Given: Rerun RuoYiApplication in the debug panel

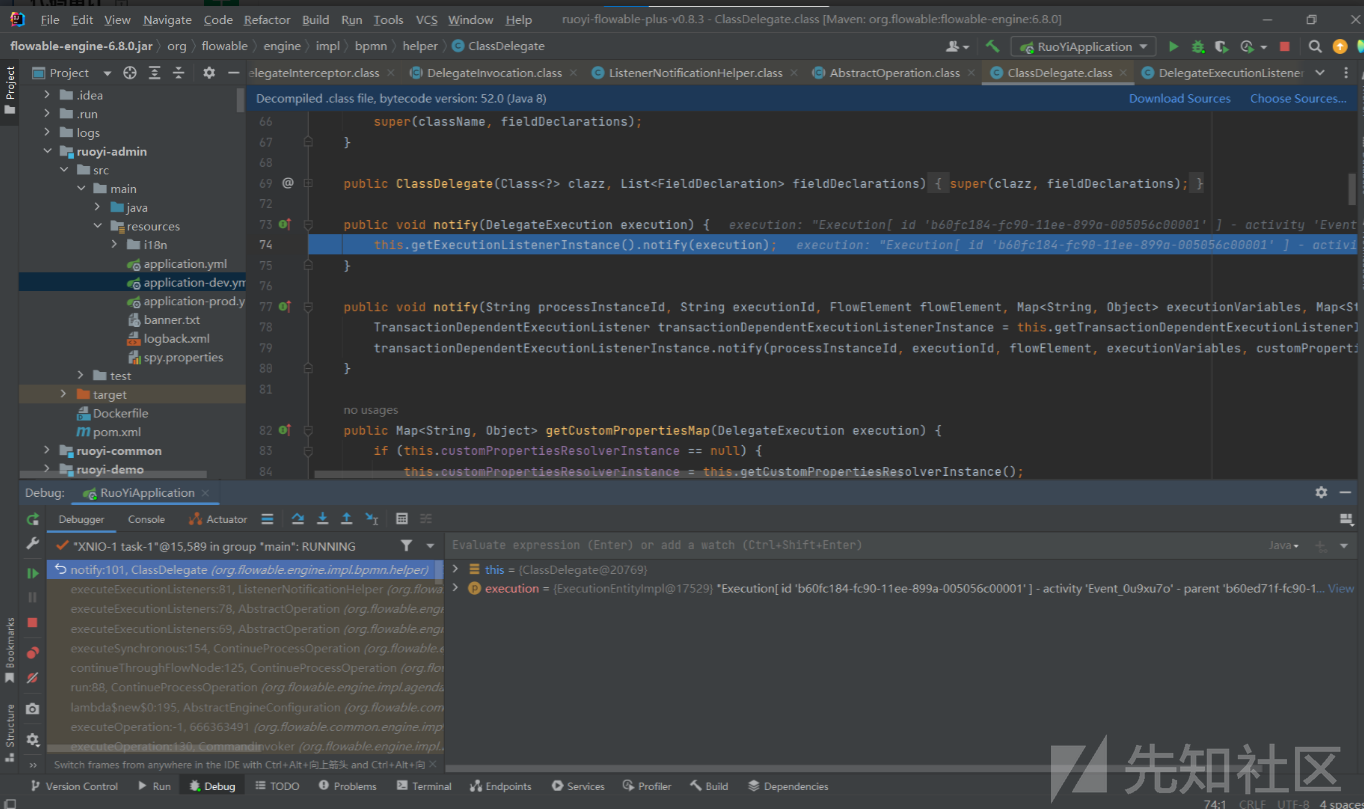Looking at the screenshot, I should [x=33, y=520].
